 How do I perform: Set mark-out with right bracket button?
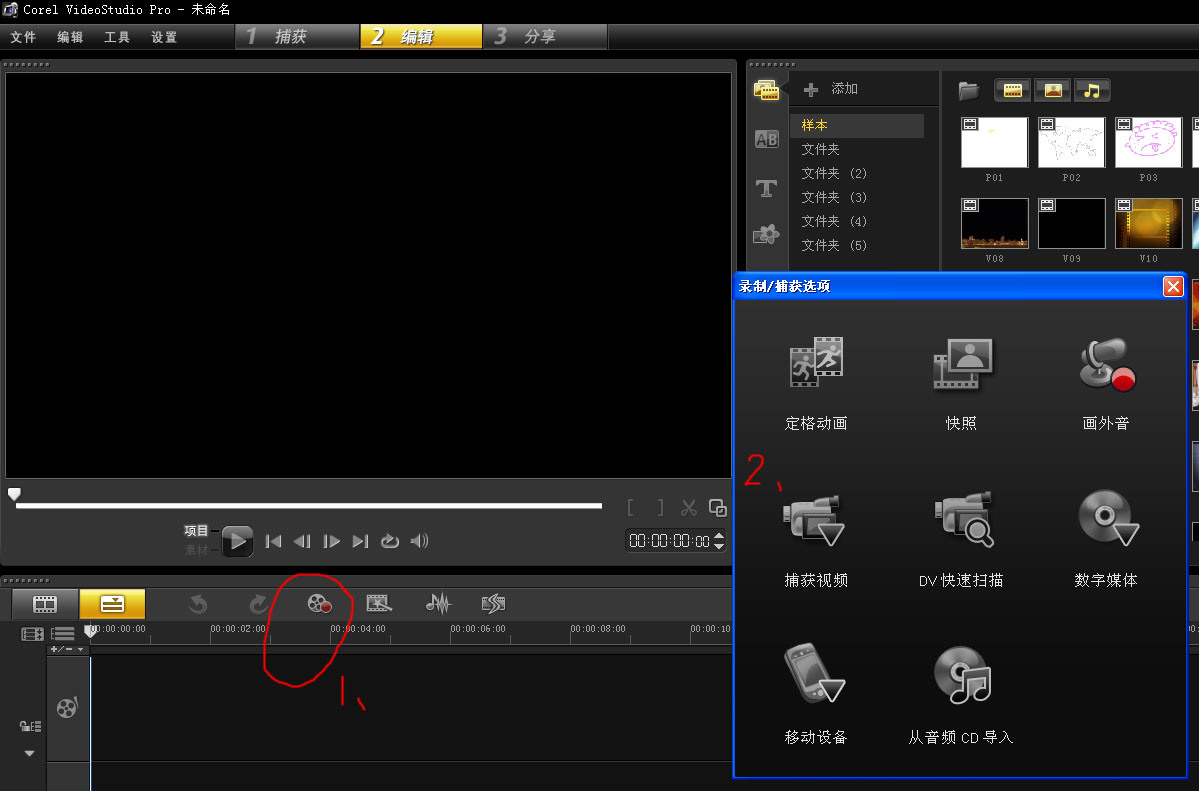(x=660, y=507)
